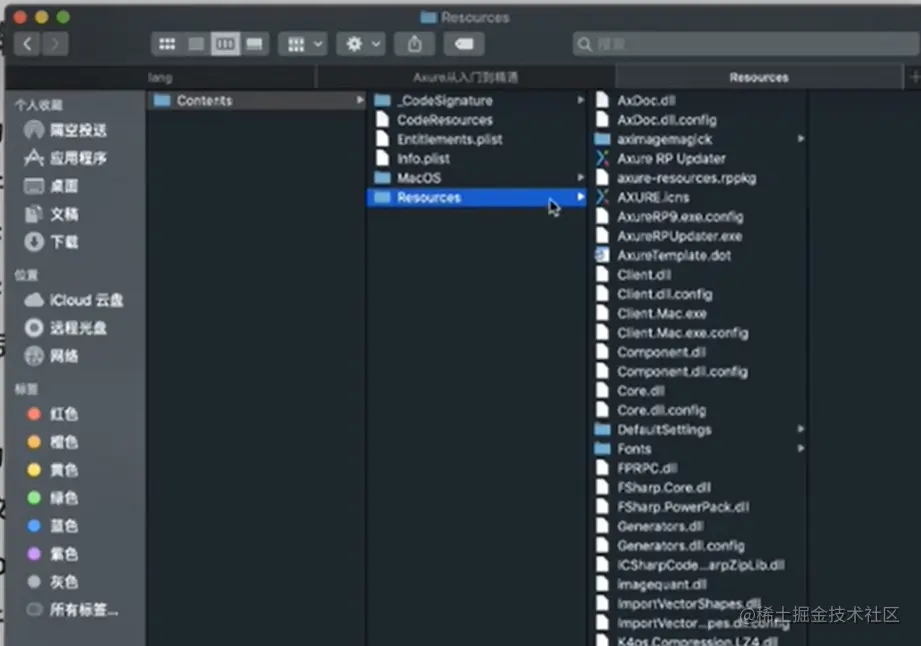Select AxureRPUpdater.exe file

pyautogui.click(x=698, y=236)
